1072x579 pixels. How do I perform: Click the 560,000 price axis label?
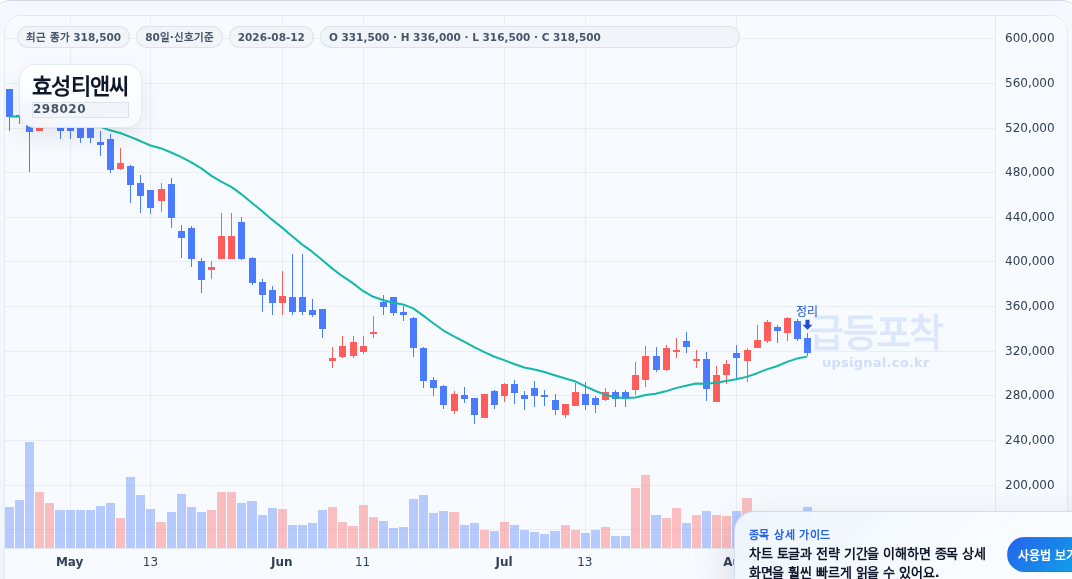coord(1029,83)
